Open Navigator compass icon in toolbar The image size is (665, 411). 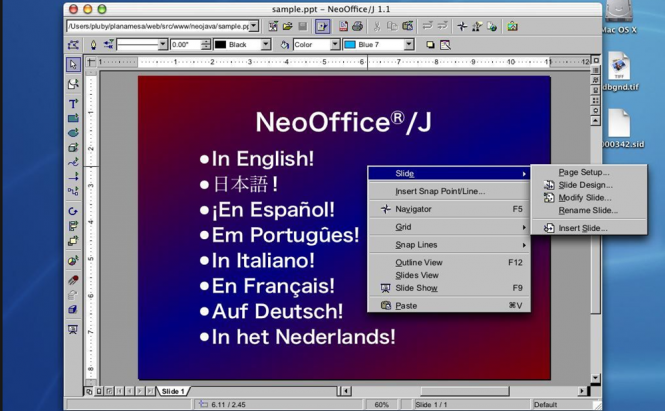pyautogui.click(x=462, y=26)
